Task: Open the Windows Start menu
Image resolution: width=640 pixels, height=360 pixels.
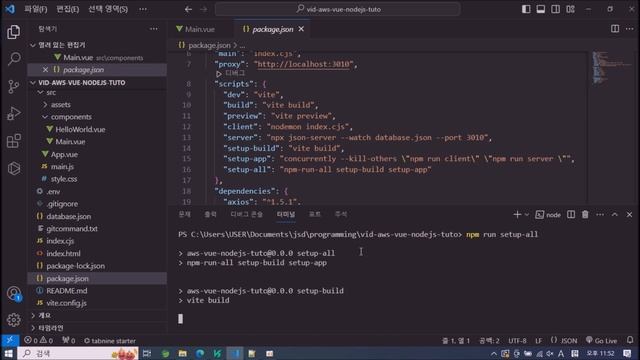Action: click(x=9, y=353)
